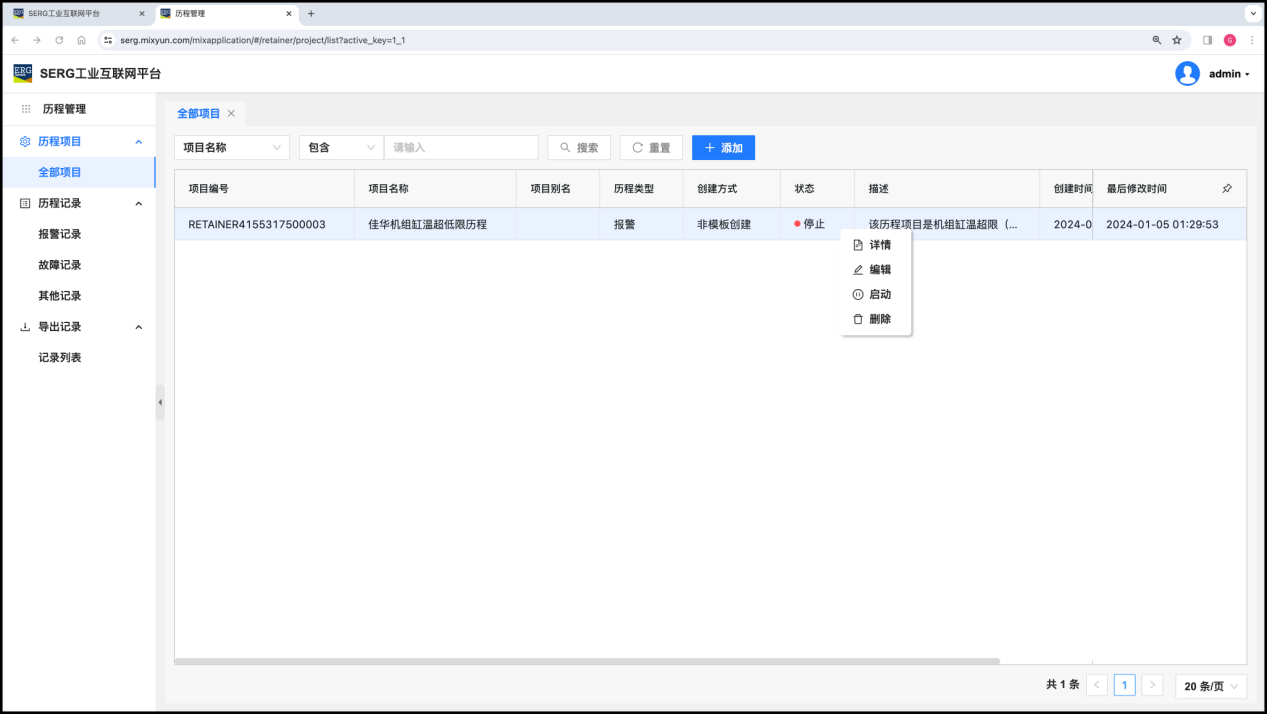Viewport: 1267px width, 714px height.
Task: Click the 请输入 search input field
Action: point(461,148)
